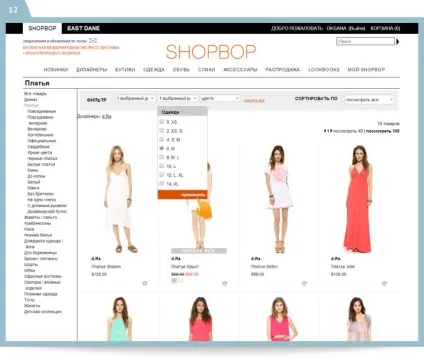Select 'Вечерние' dresses subcategory
424x360 pixels.
point(37,129)
